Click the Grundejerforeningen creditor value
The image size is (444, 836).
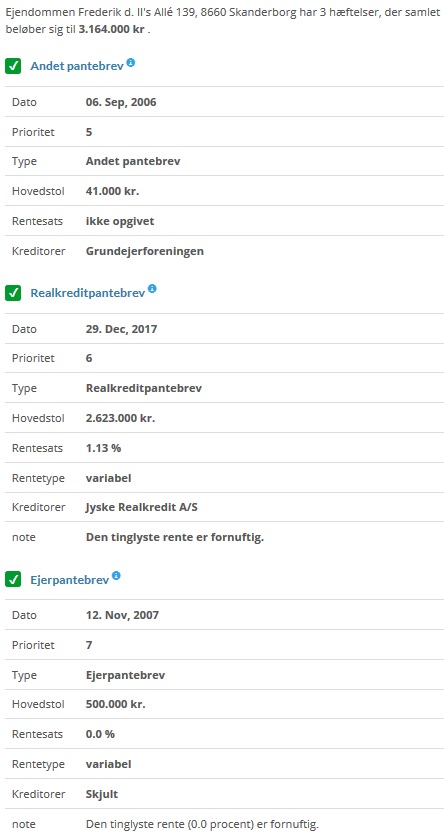tap(144, 251)
